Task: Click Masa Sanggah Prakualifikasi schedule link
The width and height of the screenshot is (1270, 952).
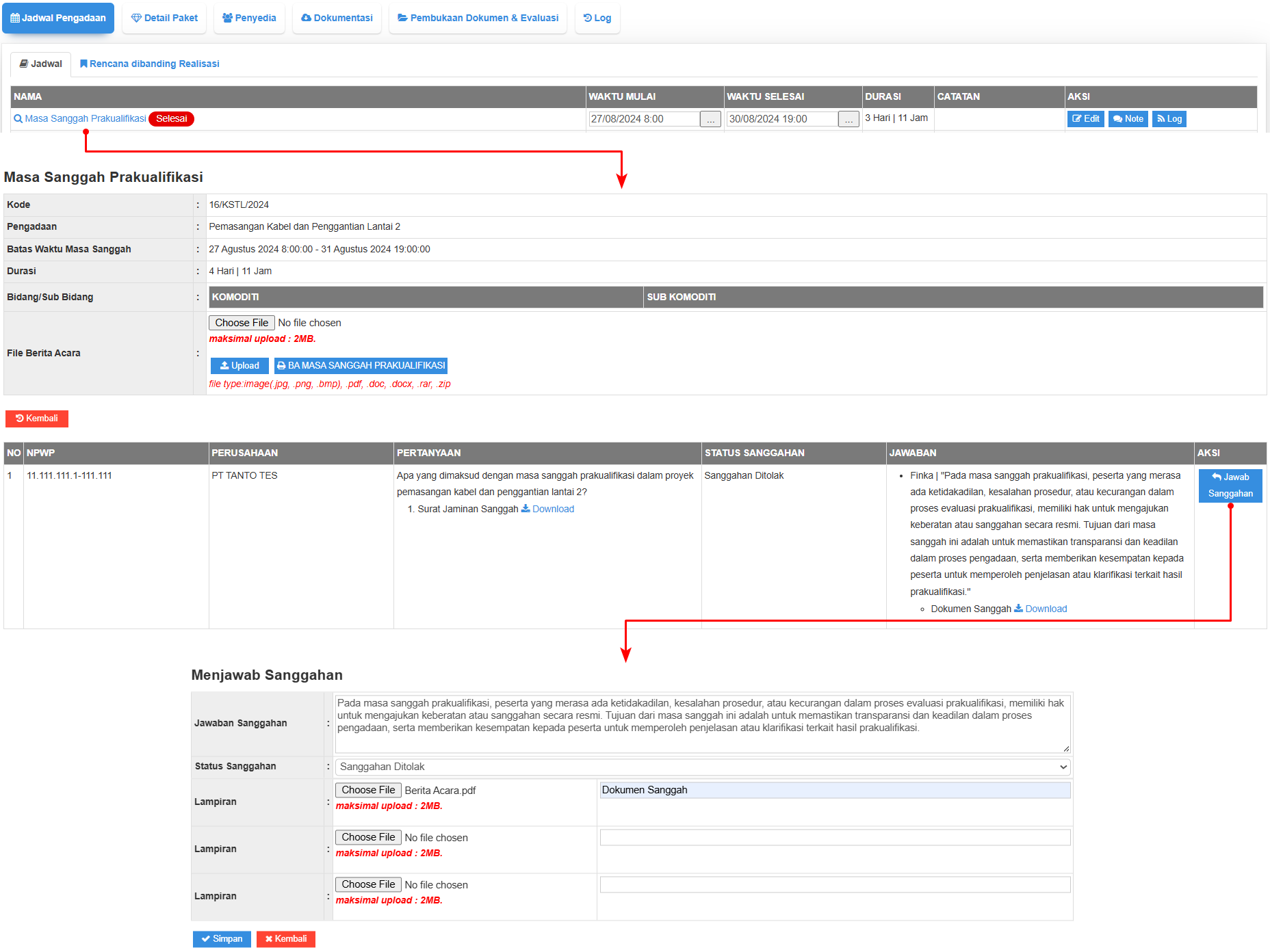Action: [x=86, y=118]
